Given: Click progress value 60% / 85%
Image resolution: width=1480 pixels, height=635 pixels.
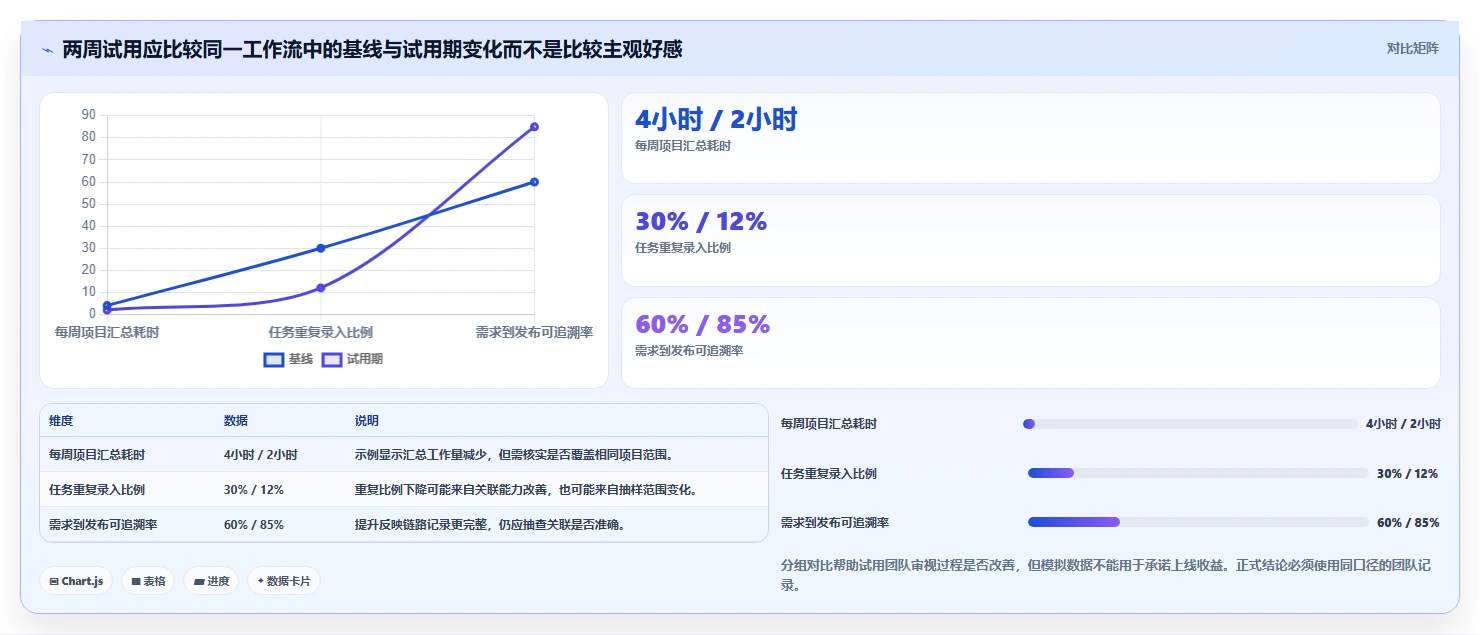Looking at the screenshot, I should pyautogui.click(x=1408, y=523).
